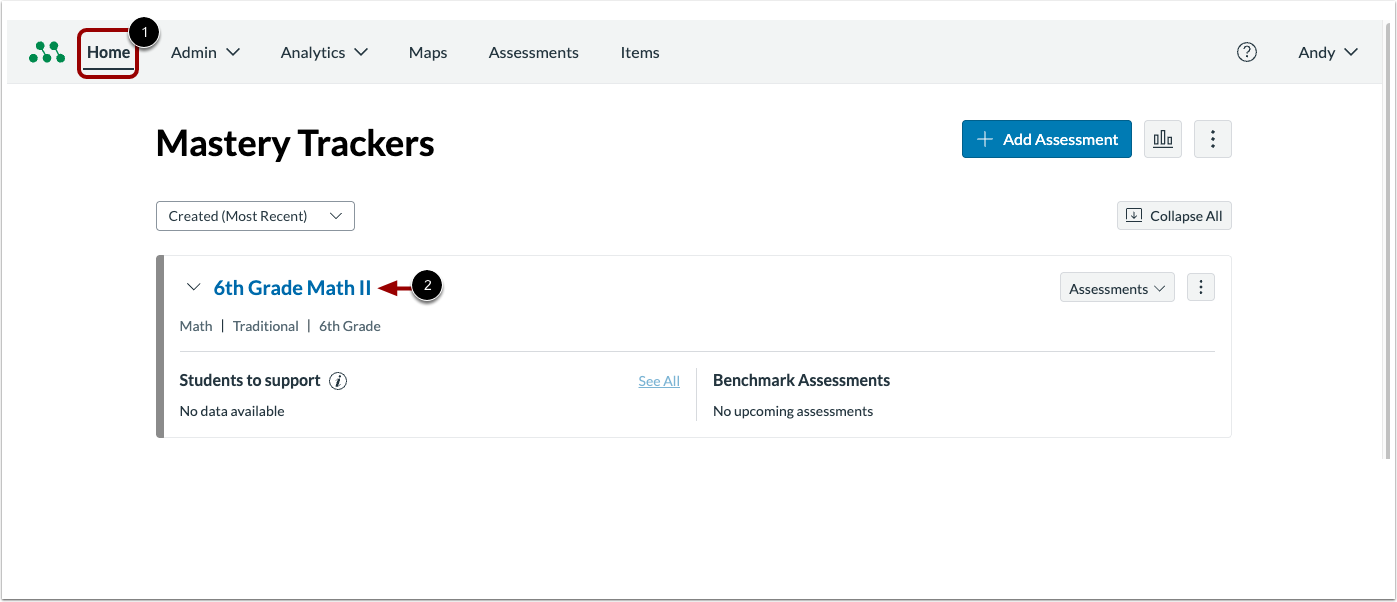Click the plus icon inside Add Assessment

pyautogui.click(x=986, y=139)
